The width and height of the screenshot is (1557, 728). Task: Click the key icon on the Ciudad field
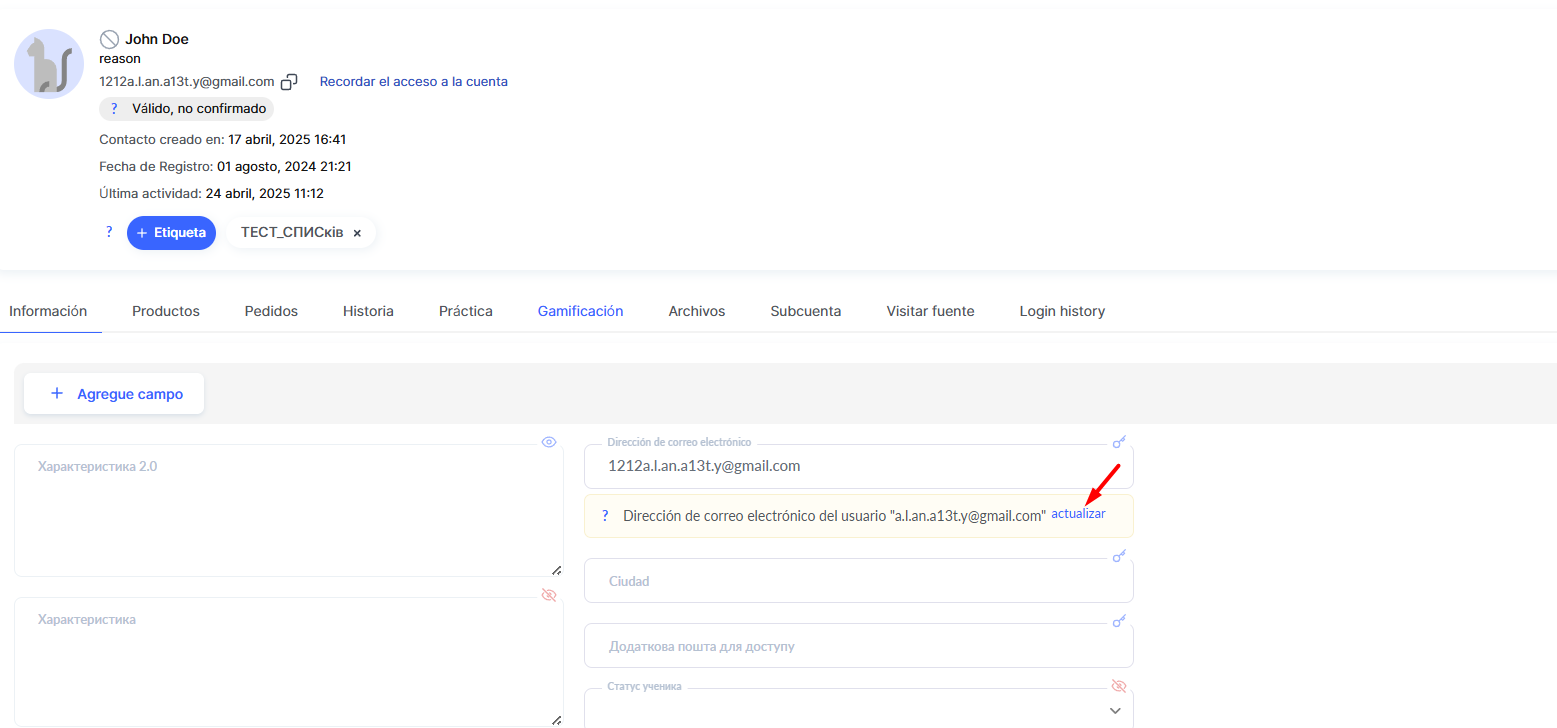pyautogui.click(x=1119, y=555)
